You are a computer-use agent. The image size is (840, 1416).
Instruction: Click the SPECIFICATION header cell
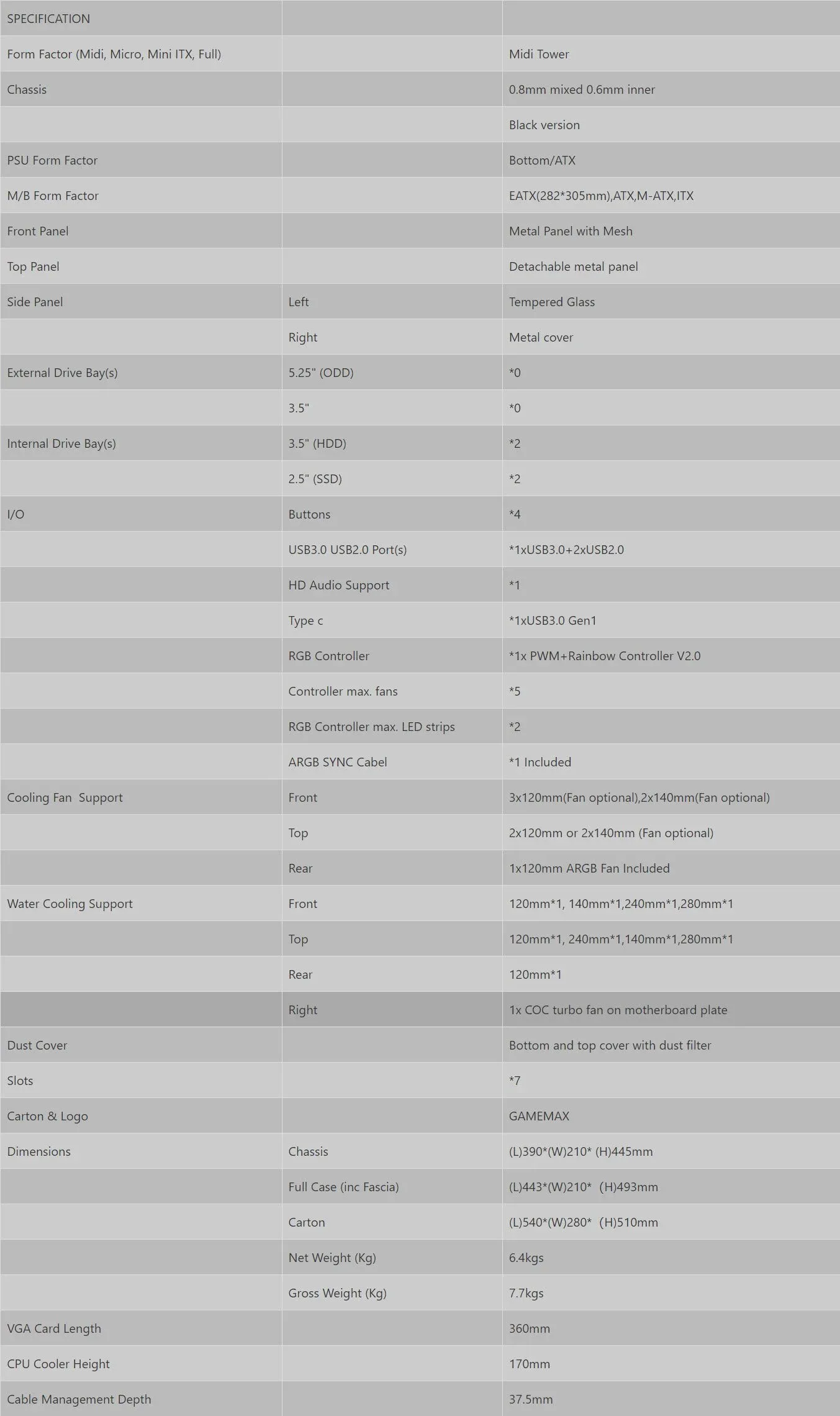[x=141, y=18]
